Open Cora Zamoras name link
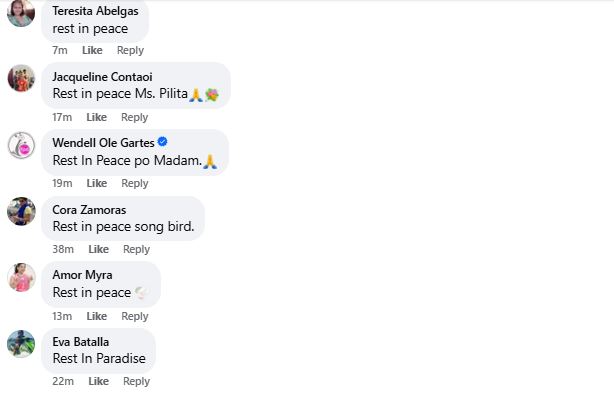Viewport: 614px width, 393px height. 89,210
